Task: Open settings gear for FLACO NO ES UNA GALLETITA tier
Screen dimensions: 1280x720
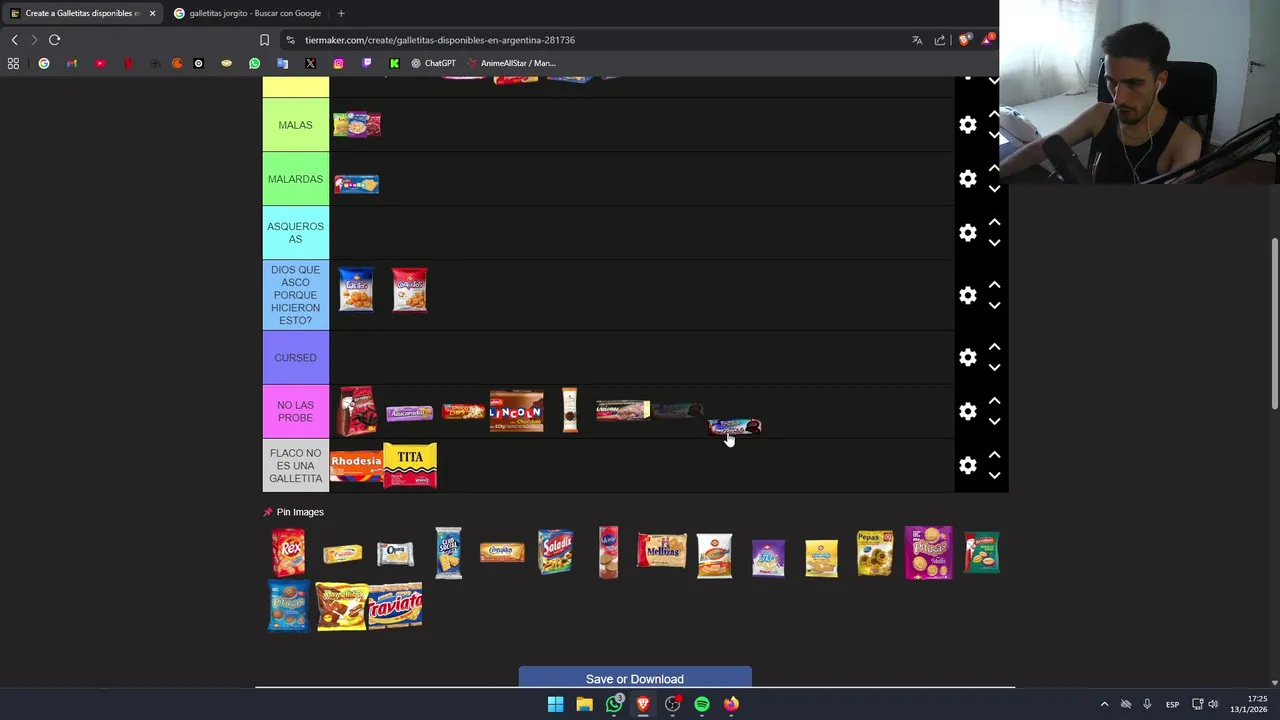Action: click(968, 465)
